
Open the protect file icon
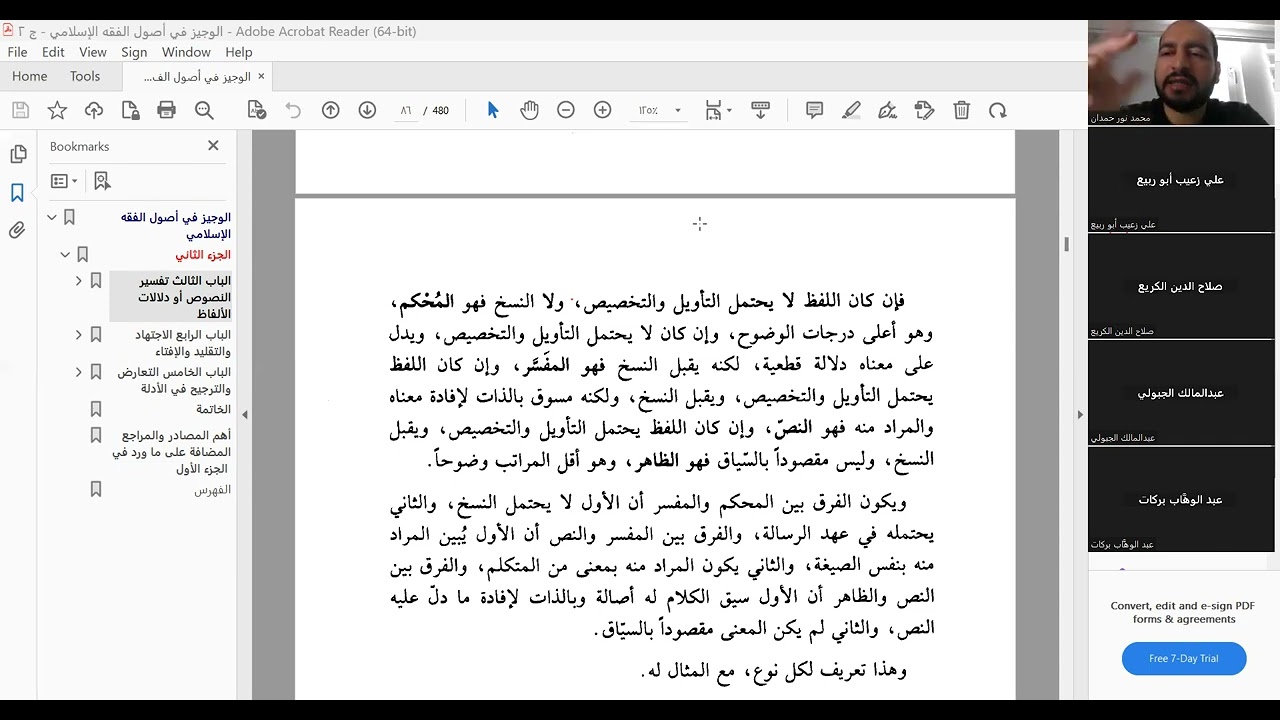(x=130, y=111)
